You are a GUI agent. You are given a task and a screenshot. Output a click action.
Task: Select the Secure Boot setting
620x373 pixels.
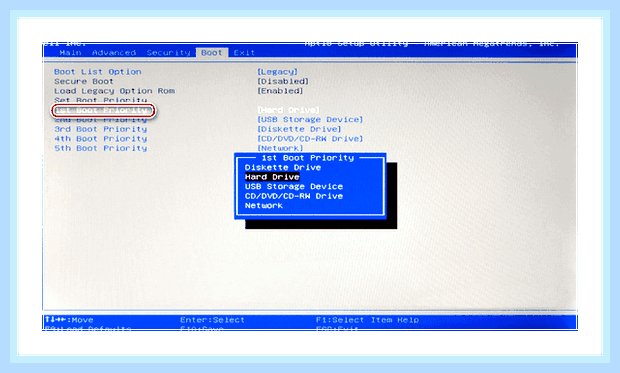[84, 81]
